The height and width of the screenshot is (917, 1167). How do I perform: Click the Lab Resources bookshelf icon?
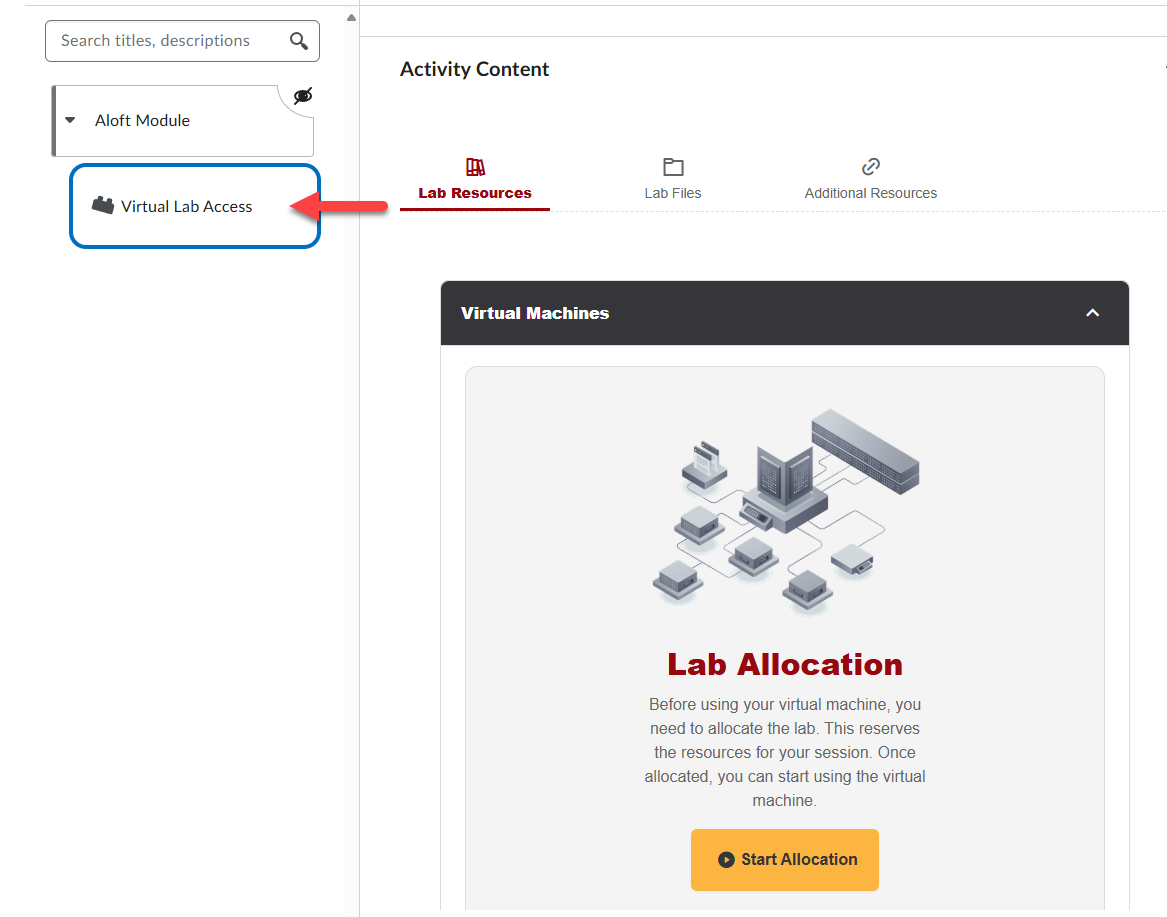click(x=474, y=167)
